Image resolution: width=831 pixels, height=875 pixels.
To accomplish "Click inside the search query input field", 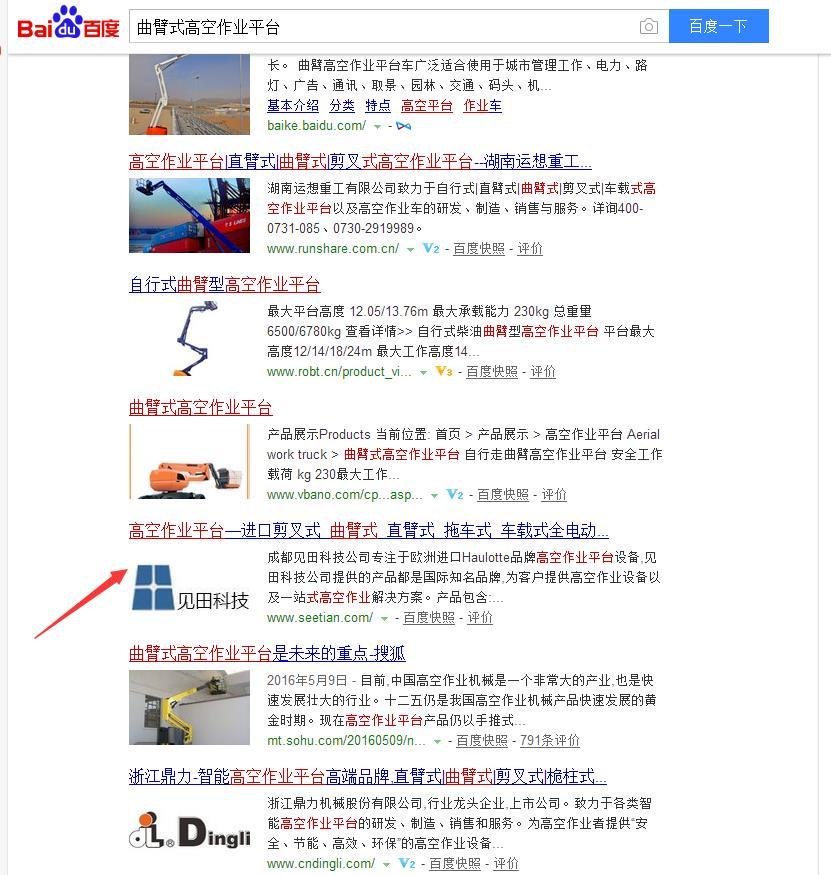I will click(383, 26).
